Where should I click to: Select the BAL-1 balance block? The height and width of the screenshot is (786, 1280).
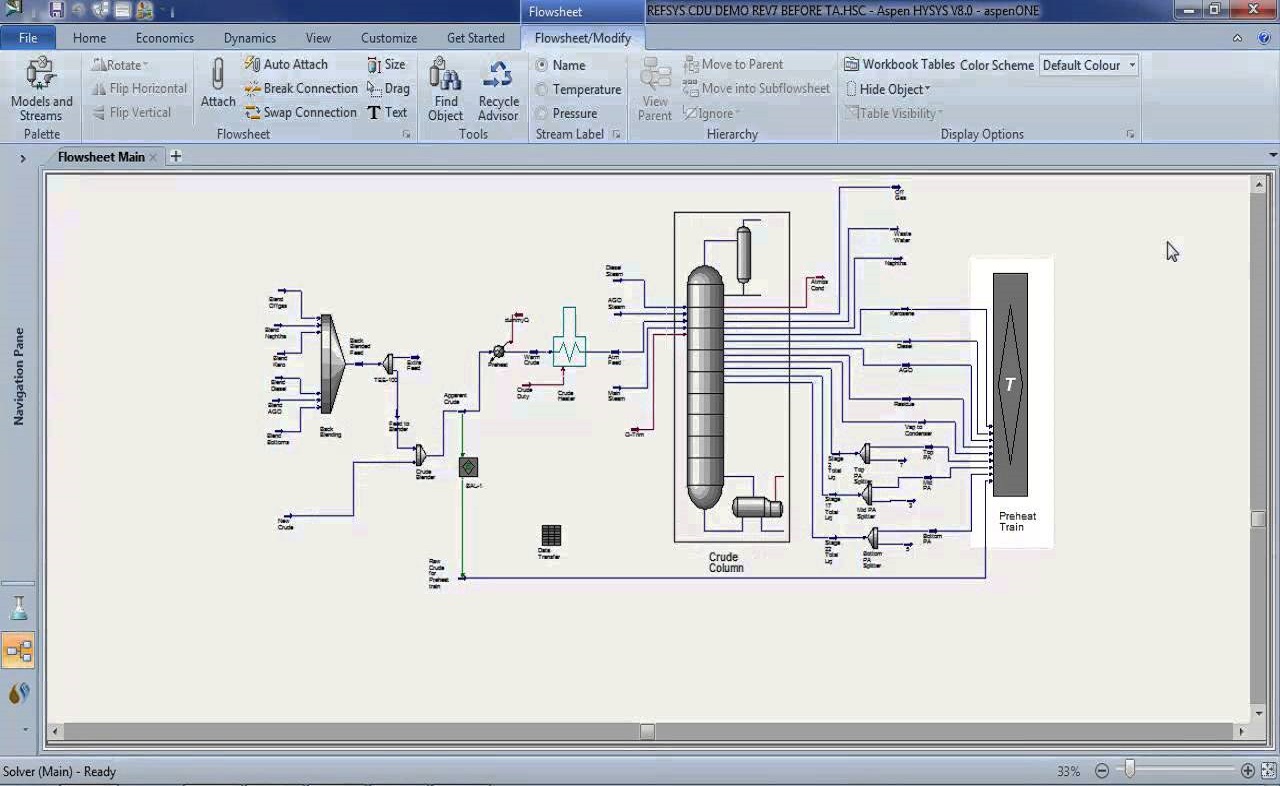click(468, 467)
